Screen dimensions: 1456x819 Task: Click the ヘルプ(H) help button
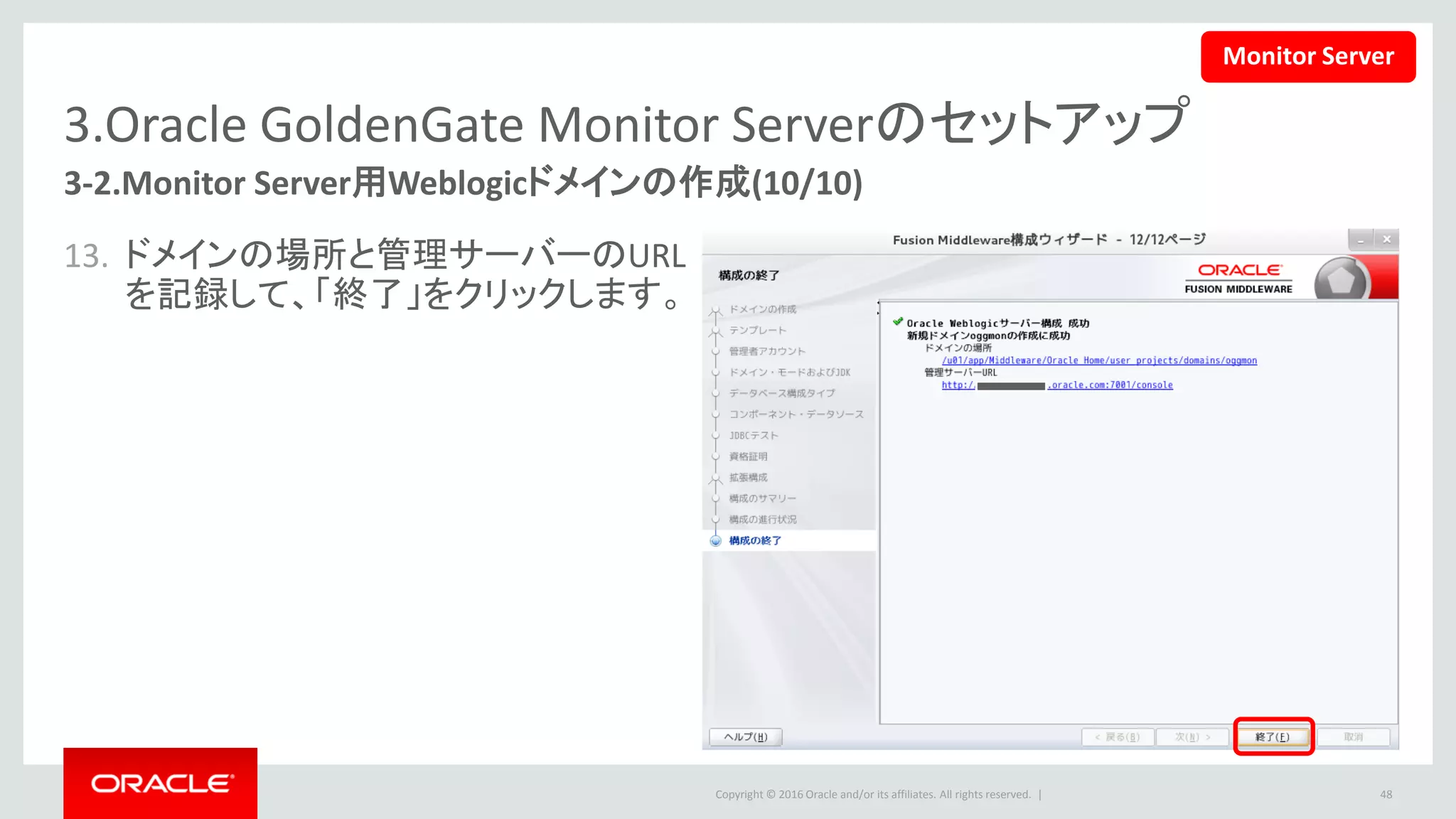click(745, 737)
